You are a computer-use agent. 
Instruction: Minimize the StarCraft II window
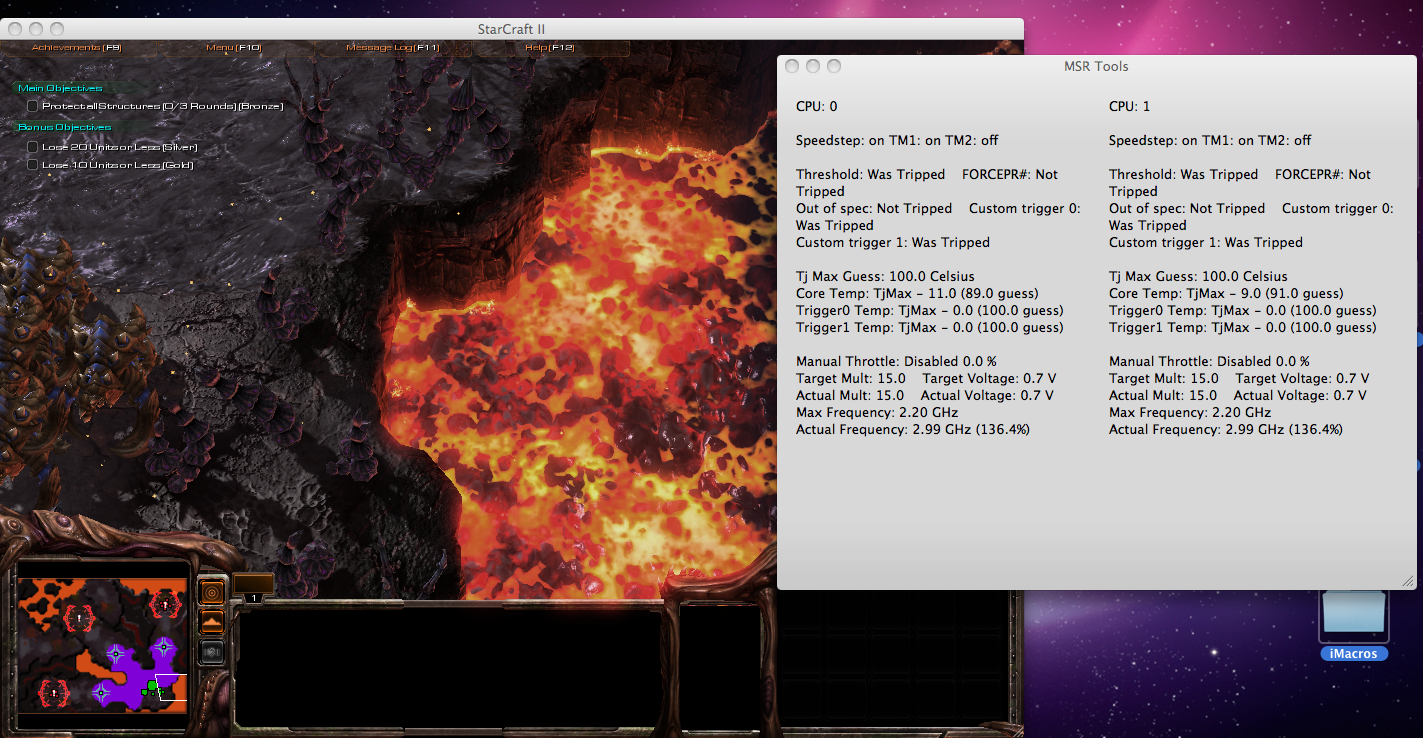point(36,29)
